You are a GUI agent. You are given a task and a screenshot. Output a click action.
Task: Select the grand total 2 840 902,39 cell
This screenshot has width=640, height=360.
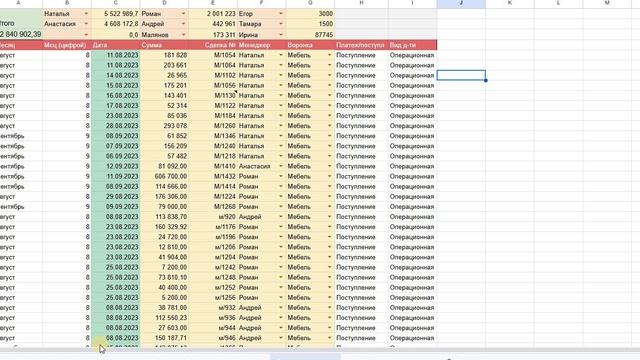[x=21, y=35]
